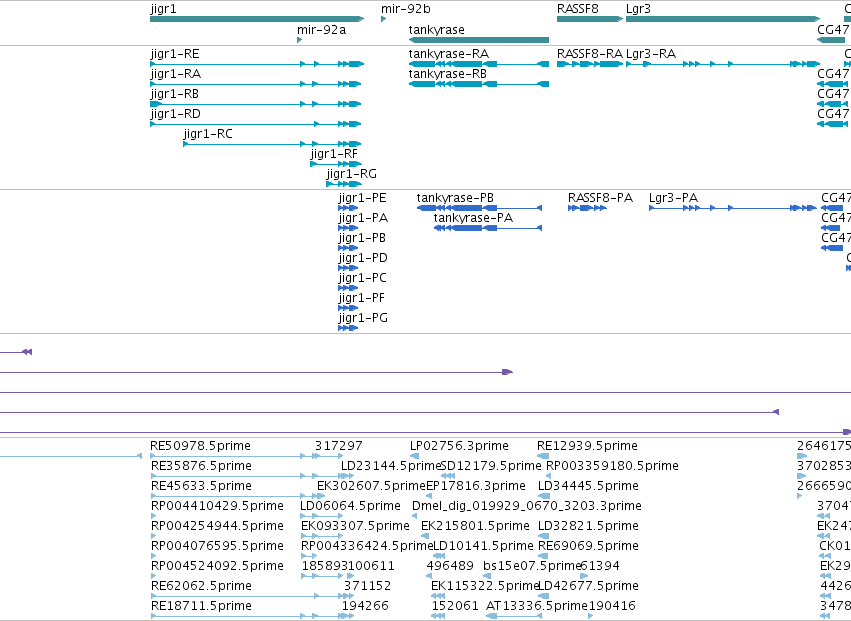Select the jigr1 gene bar
This screenshot has width=851, height=621.
[x=257, y=19]
